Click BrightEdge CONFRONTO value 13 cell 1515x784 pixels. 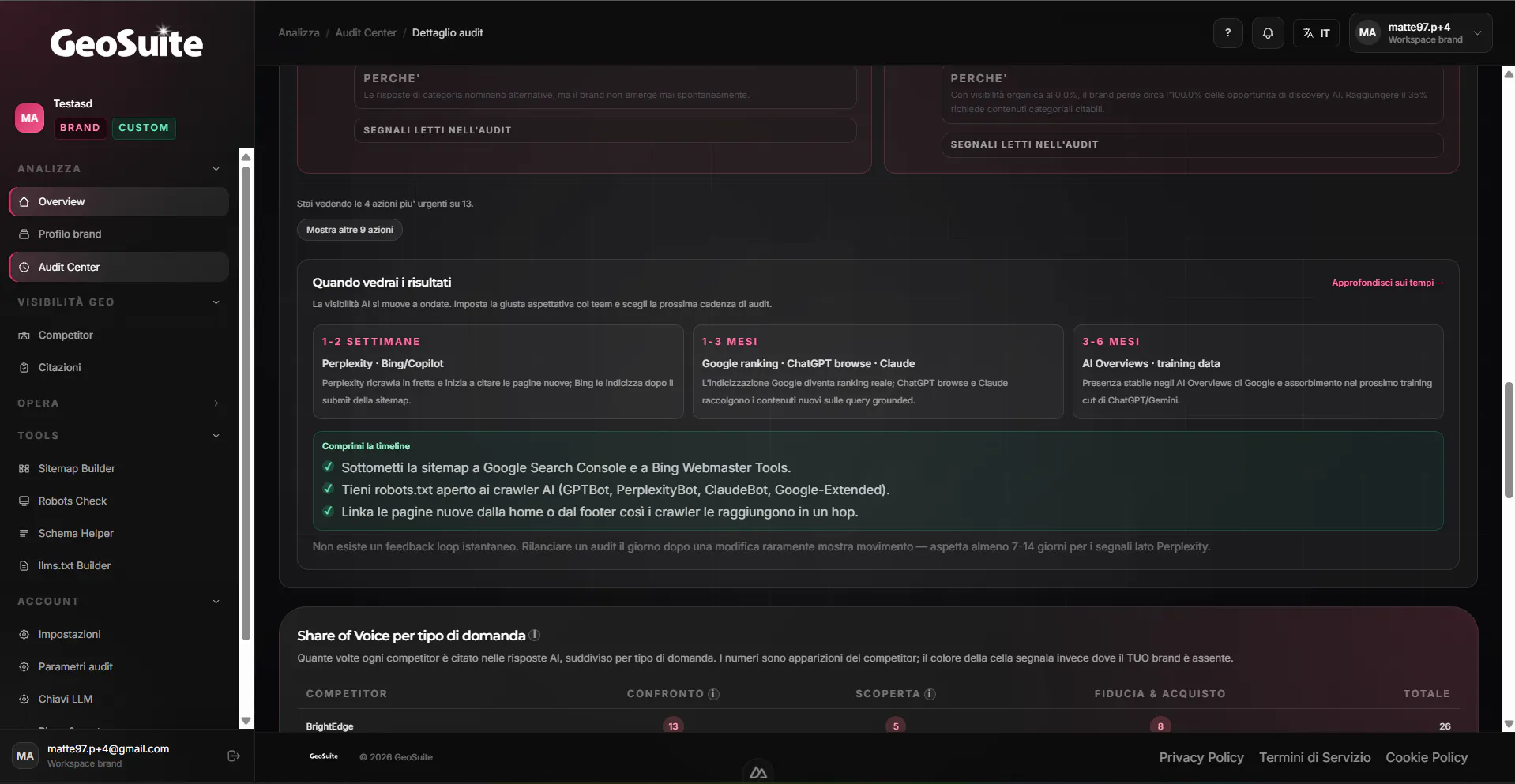pyautogui.click(x=673, y=726)
